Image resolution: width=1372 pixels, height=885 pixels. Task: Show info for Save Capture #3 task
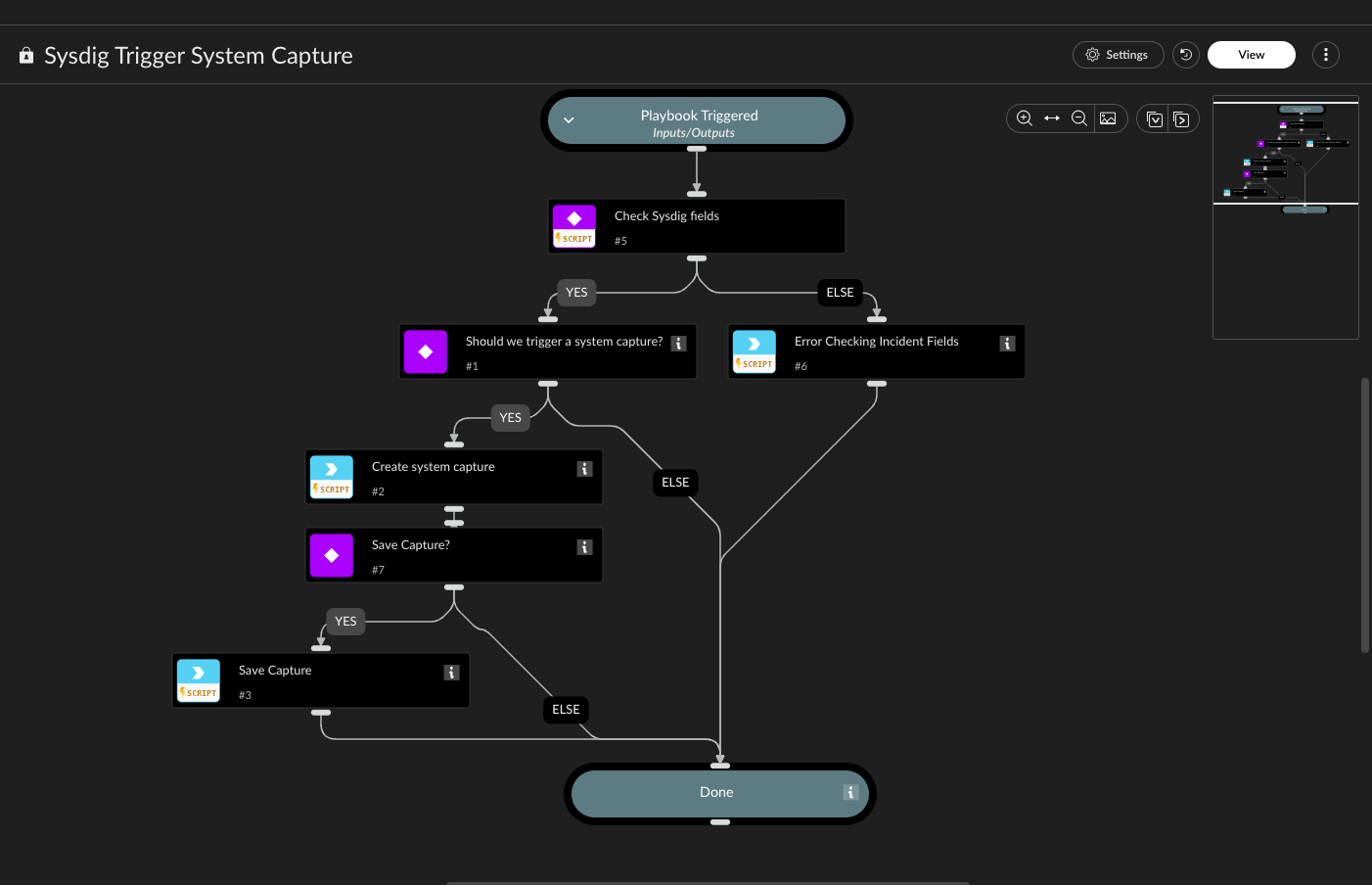pos(451,673)
